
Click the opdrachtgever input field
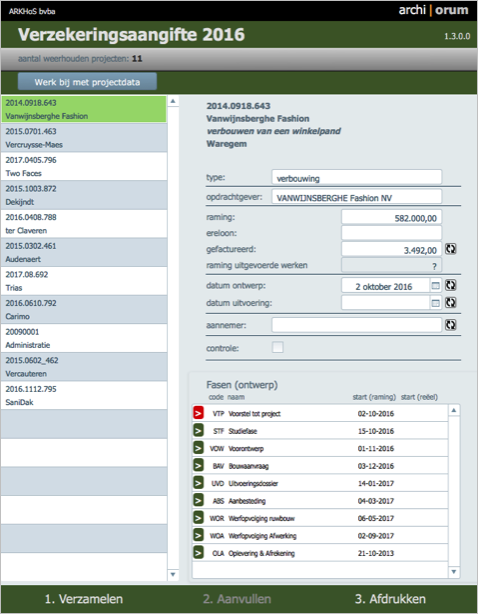[357, 197]
